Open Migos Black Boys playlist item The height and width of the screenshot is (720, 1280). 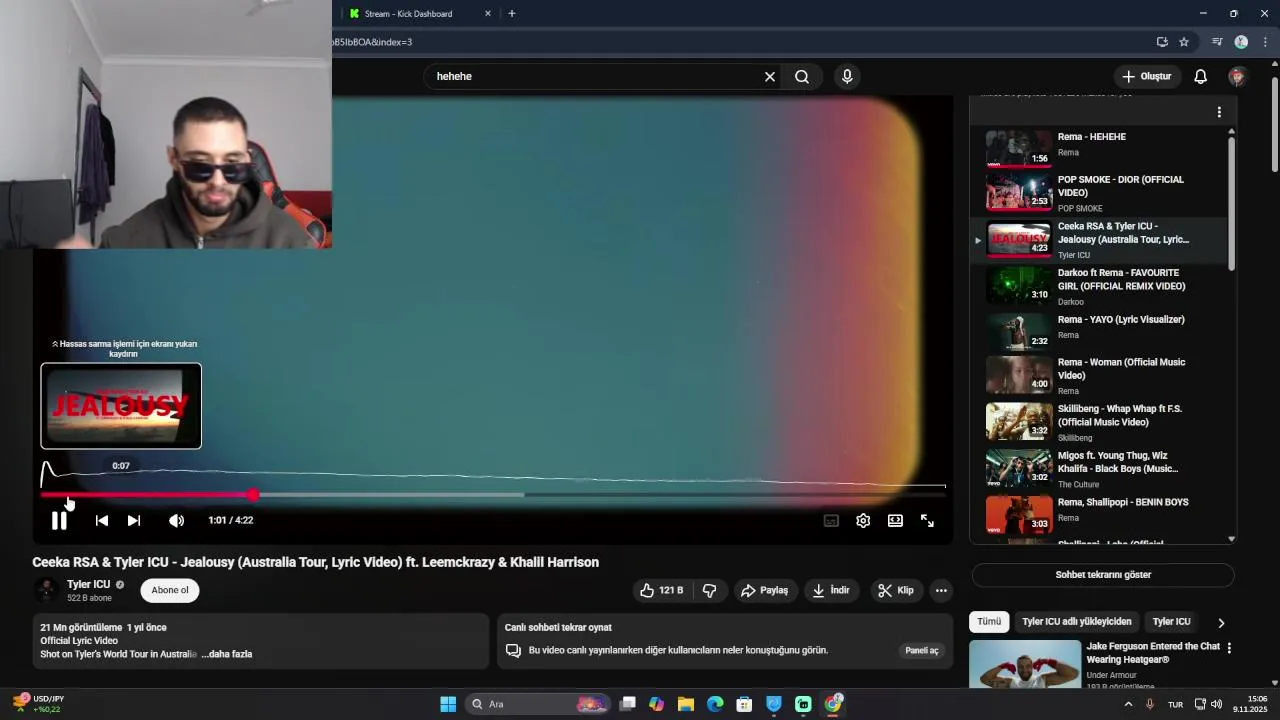(1100, 468)
